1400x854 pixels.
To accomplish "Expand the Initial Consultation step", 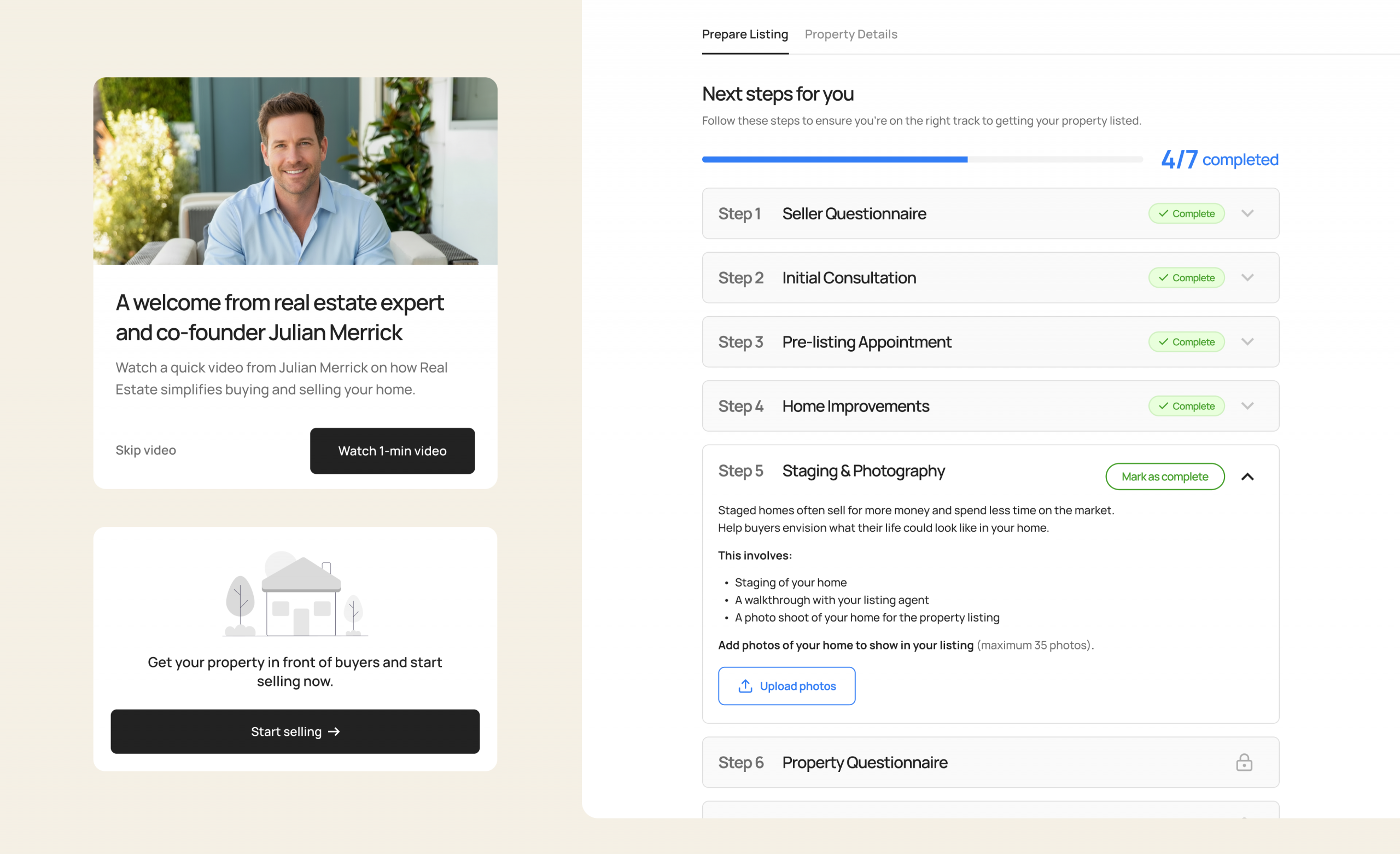I will pyautogui.click(x=1247, y=277).
